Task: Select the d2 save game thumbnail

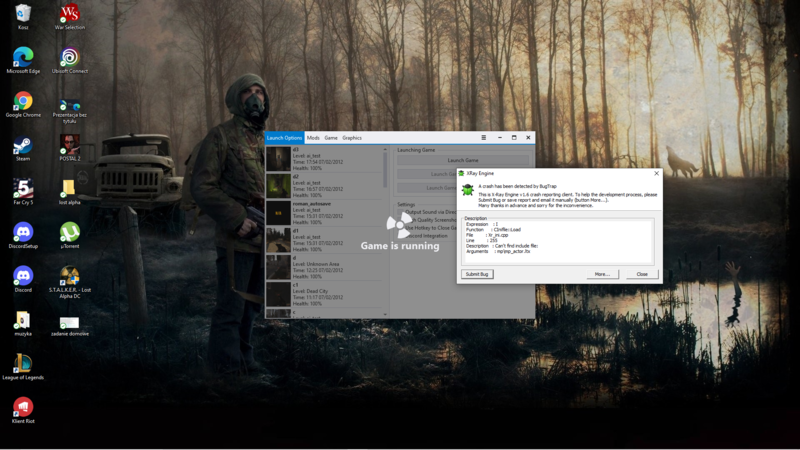Action: [278, 186]
